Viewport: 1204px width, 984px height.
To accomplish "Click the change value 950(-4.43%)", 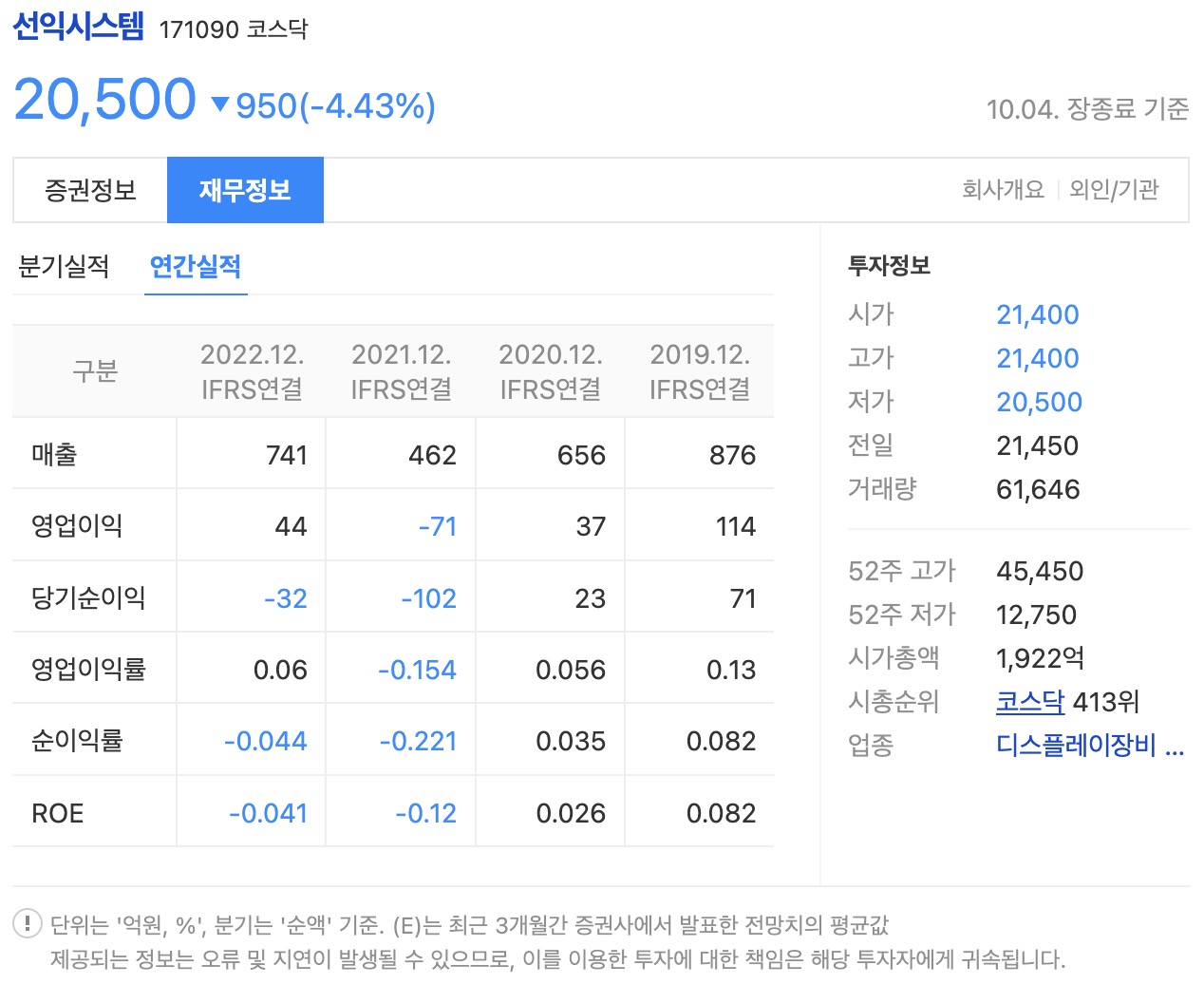I will point(335,105).
